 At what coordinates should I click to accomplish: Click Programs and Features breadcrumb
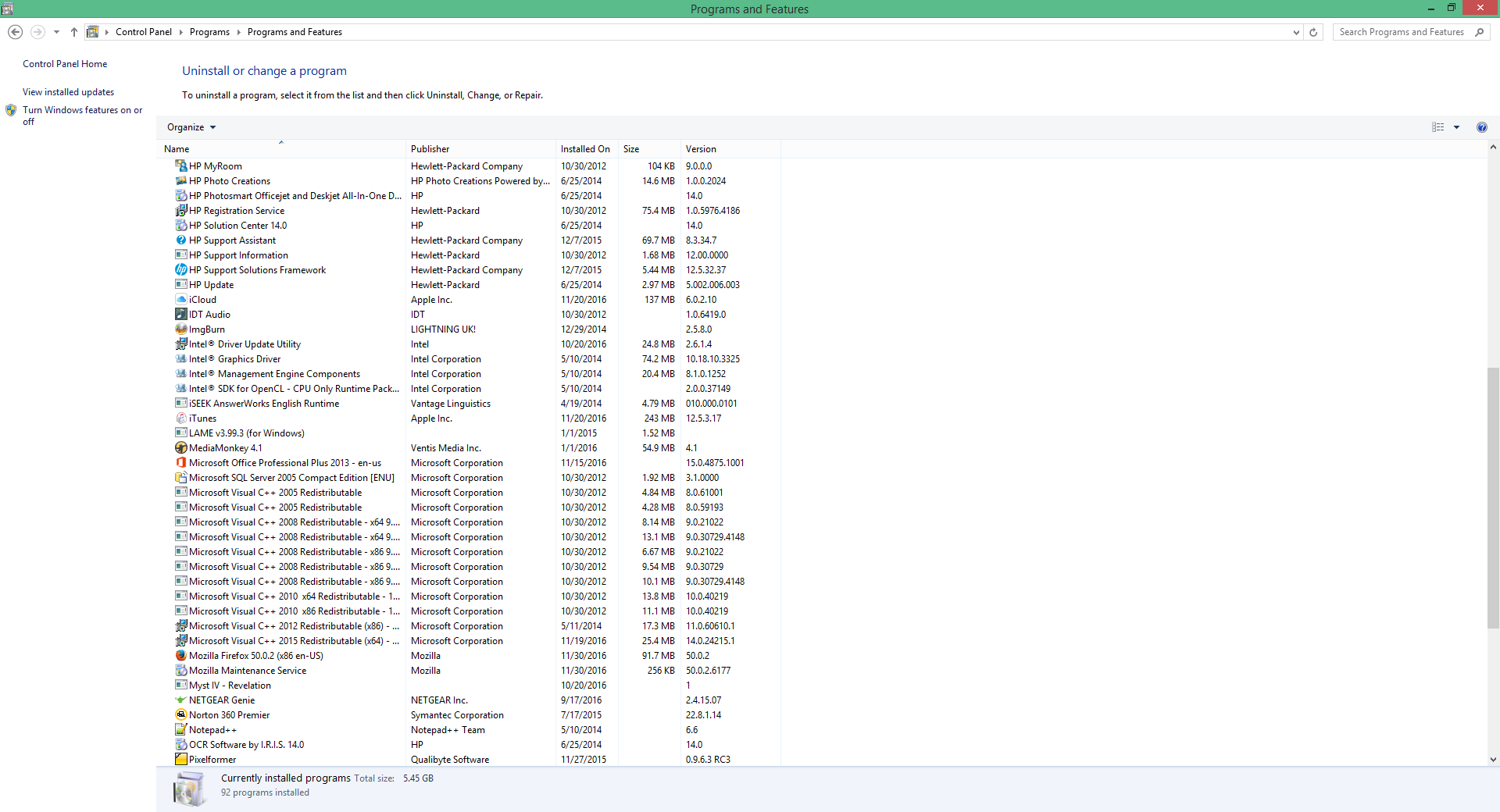pos(295,32)
